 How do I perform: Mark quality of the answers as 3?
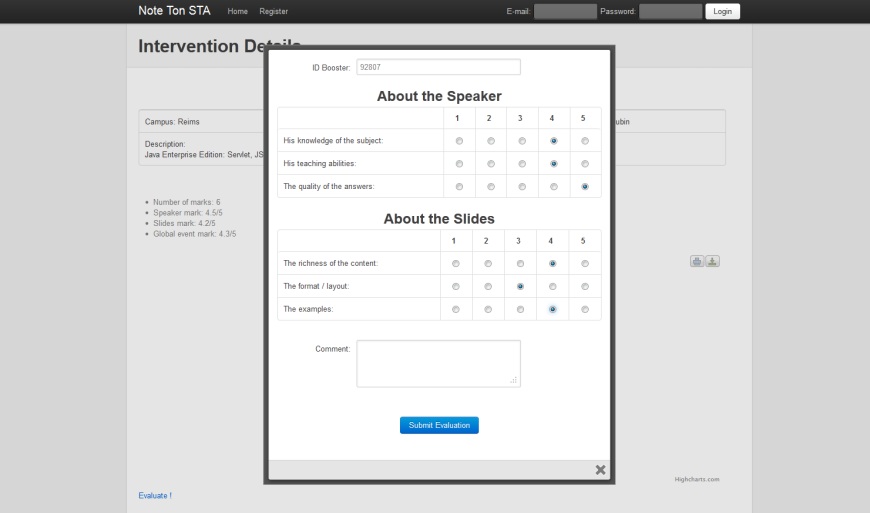(x=522, y=187)
